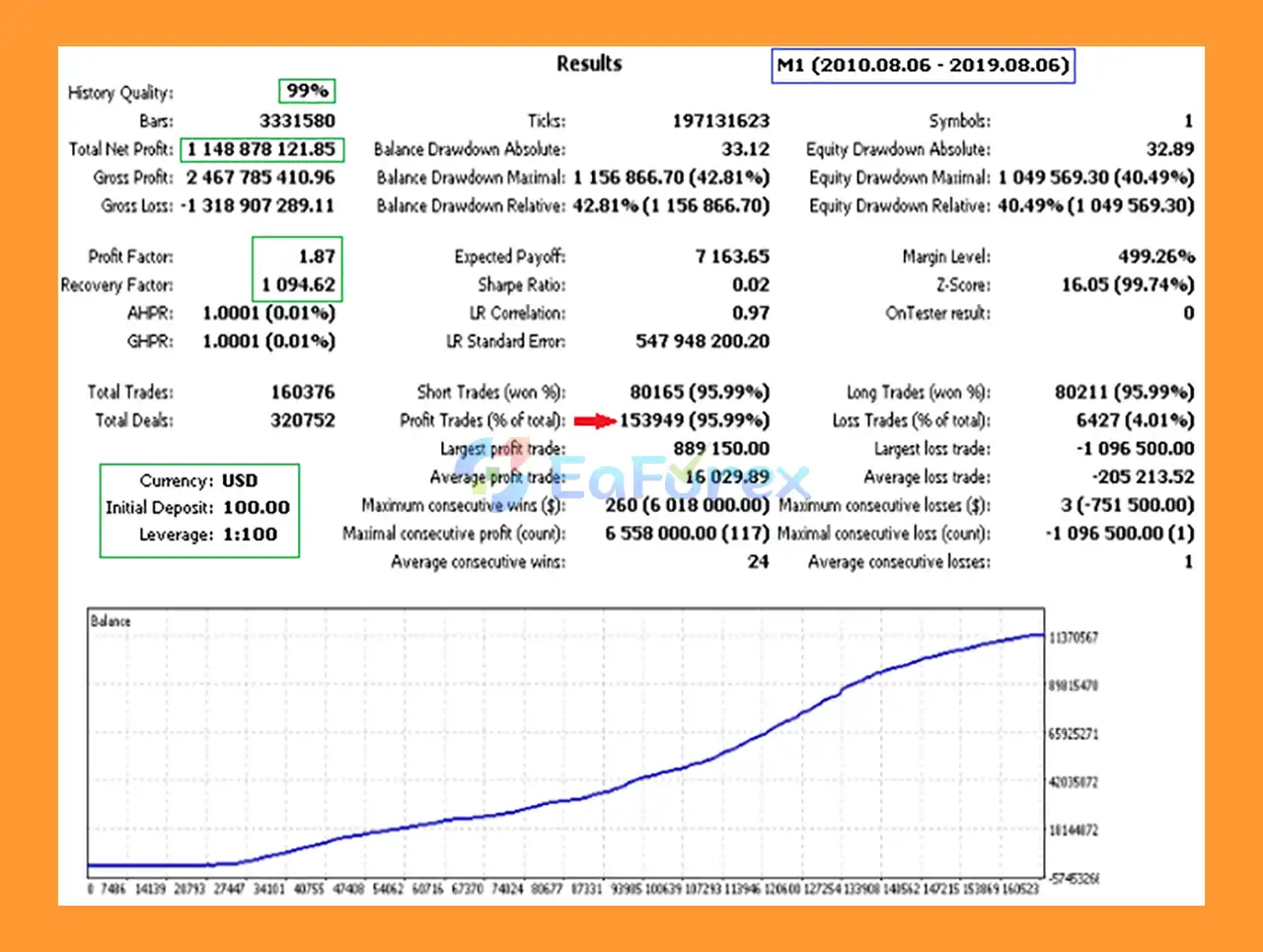The height and width of the screenshot is (952, 1263).
Task: Click the Ticks value 197131623
Action: (720, 121)
